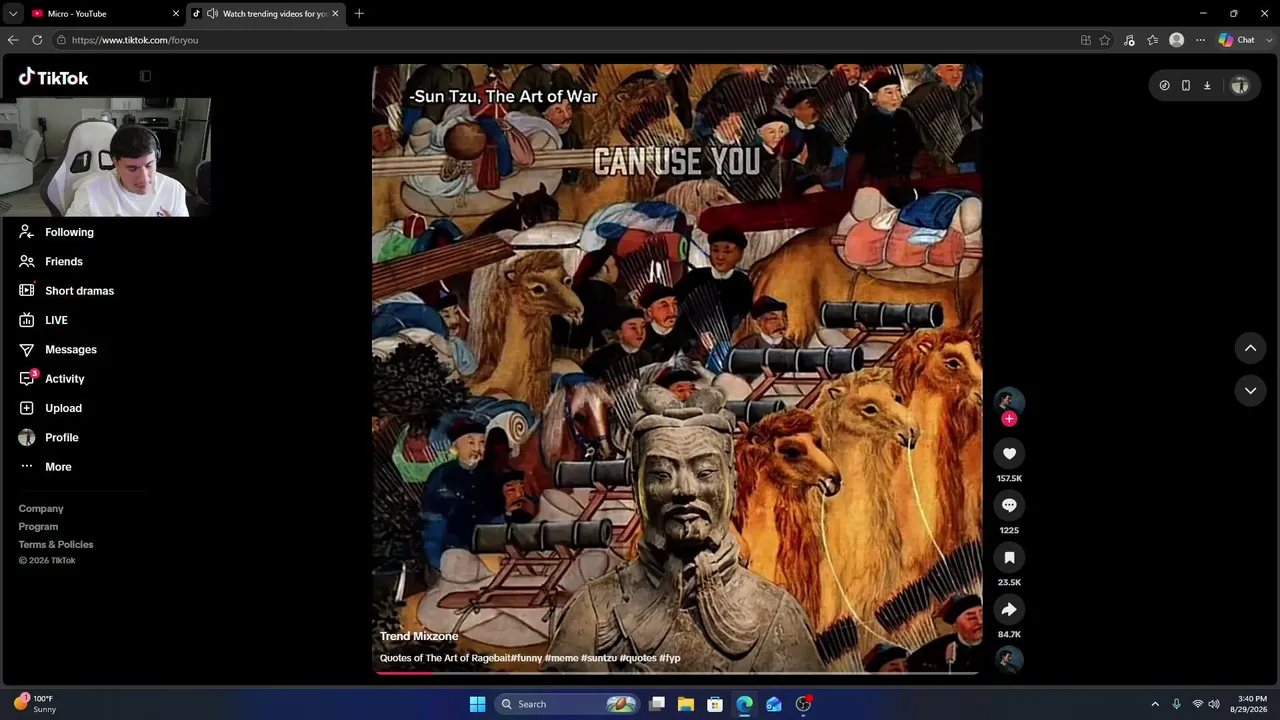The image size is (1280, 720).
Task: View Activity notifications
Action: click(52, 379)
